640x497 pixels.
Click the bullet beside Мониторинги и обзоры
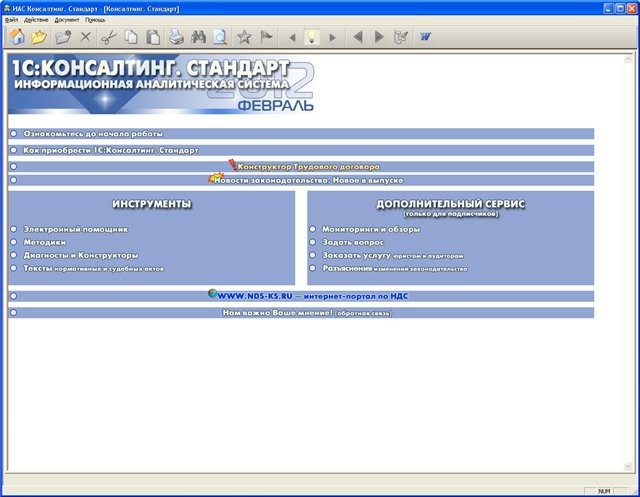point(313,229)
